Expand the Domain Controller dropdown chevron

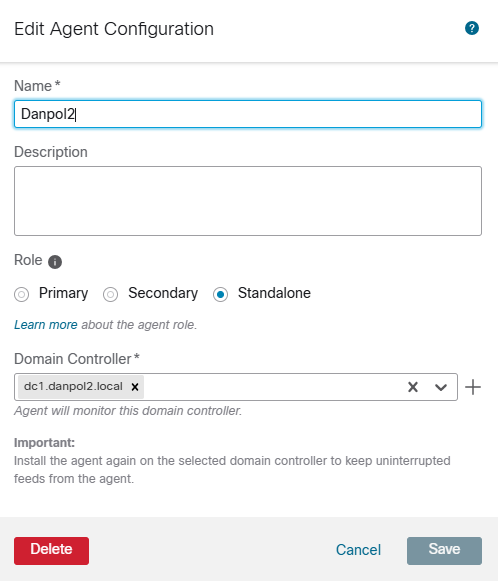point(441,387)
